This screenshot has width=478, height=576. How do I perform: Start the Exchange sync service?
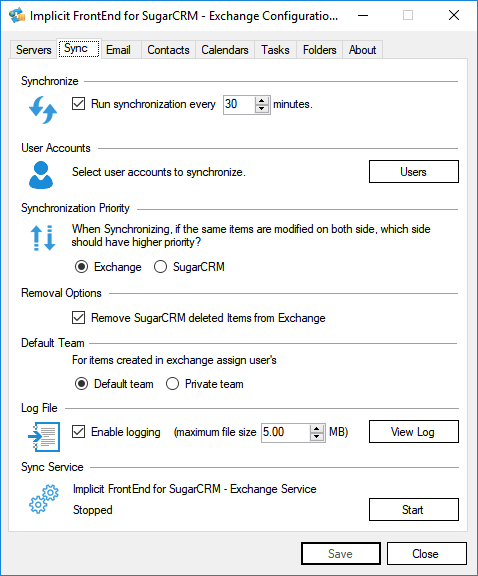pos(414,510)
